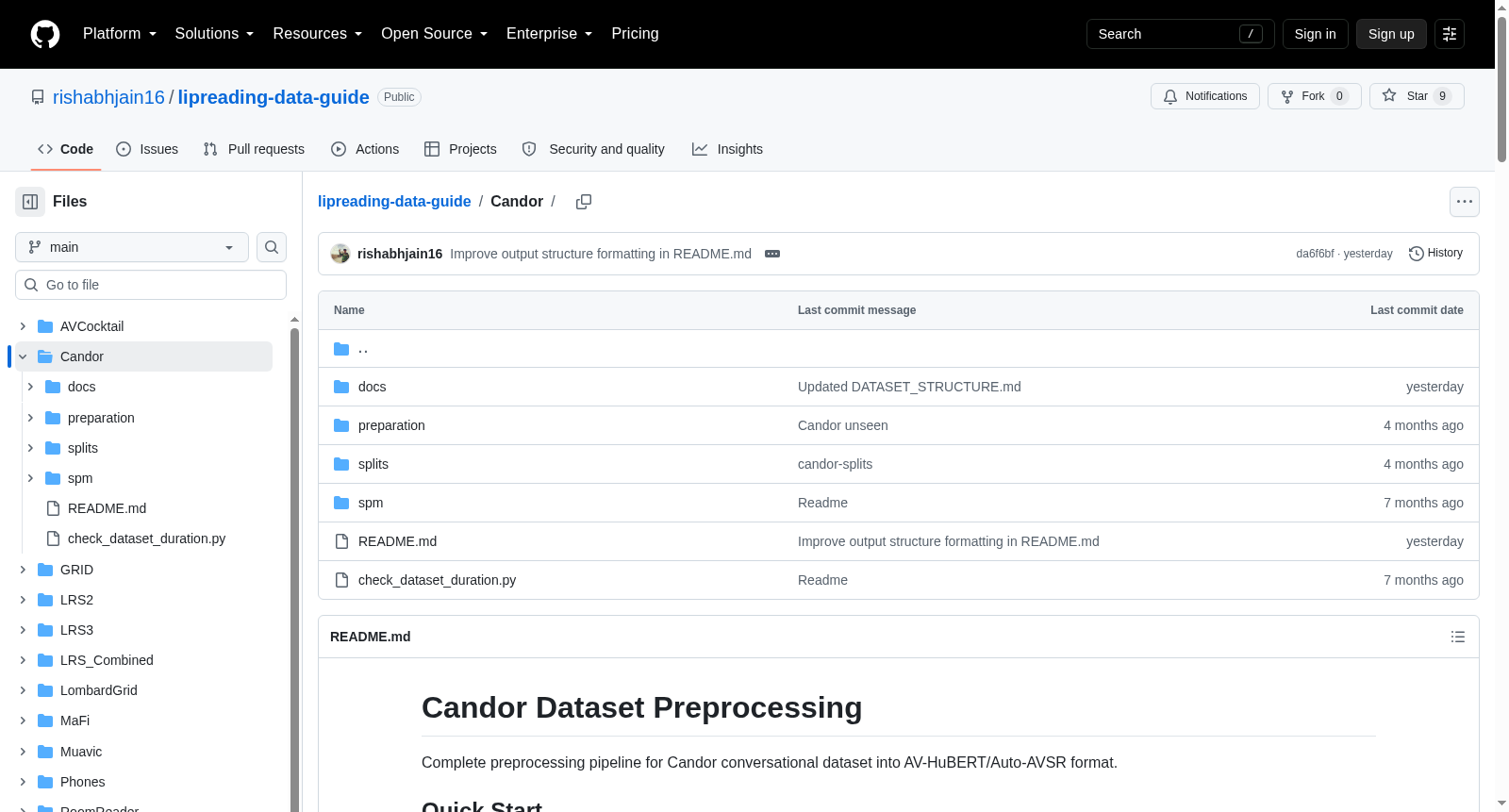Click the search files magnifier button
Image resolution: width=1509 pixels, height=812 pixels.
(x=272, y=247)
